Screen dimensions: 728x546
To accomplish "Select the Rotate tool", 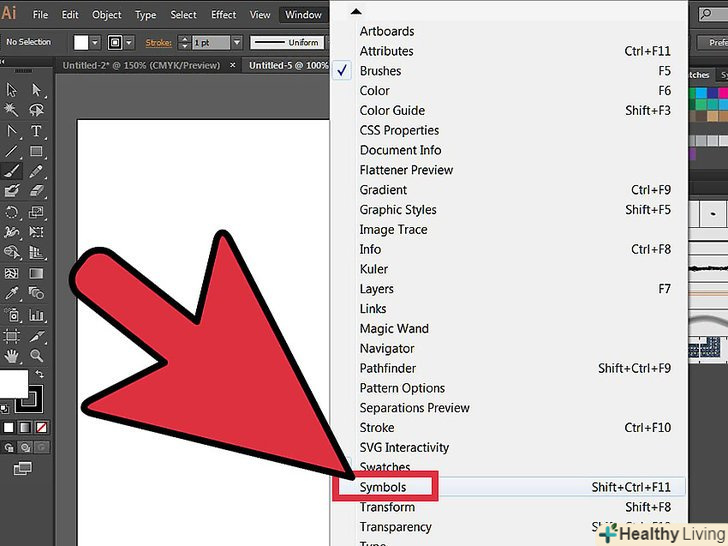I will pos(12,213).
